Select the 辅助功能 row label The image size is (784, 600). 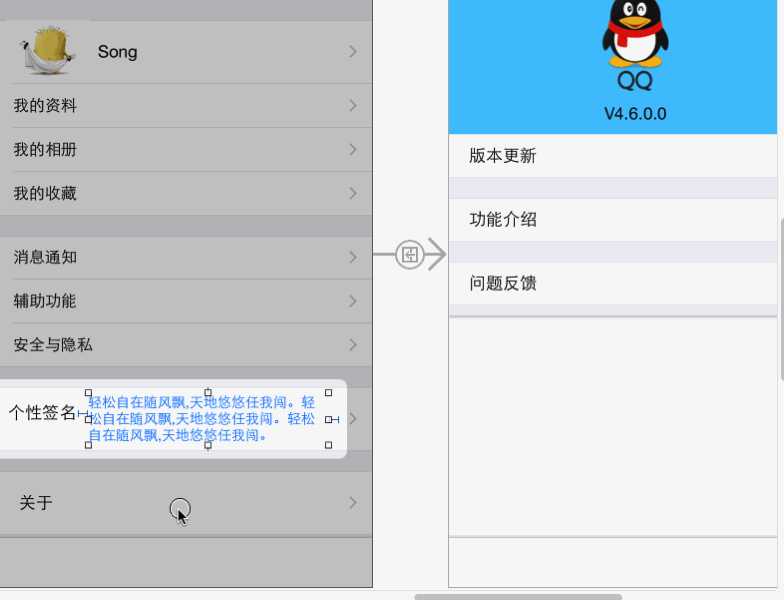tap(45, 301)
